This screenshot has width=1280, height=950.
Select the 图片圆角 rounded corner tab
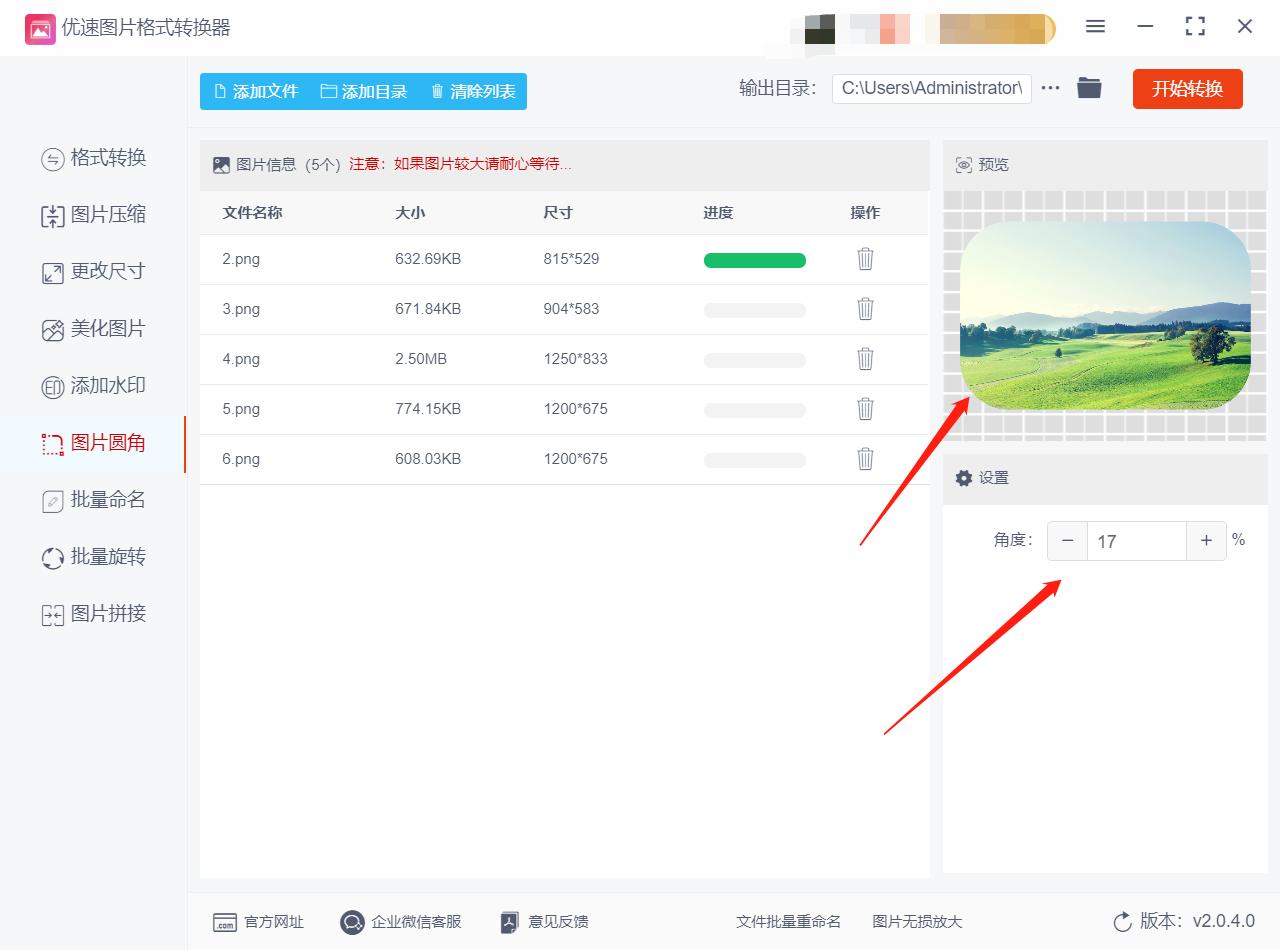(x=95, y=443)
